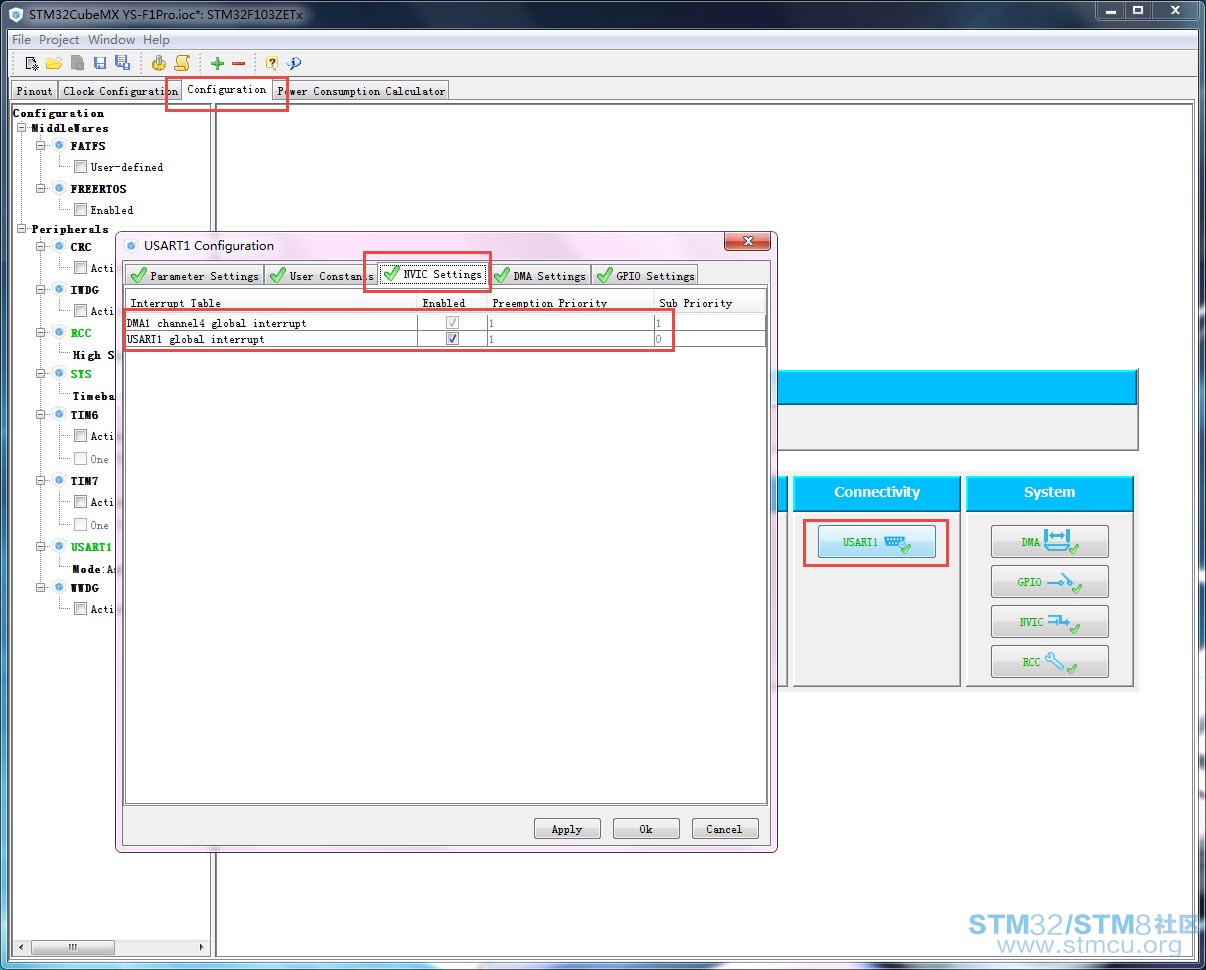Collapse the RCC tree node
The image size is (1206, 970).
tap(42, 333)
